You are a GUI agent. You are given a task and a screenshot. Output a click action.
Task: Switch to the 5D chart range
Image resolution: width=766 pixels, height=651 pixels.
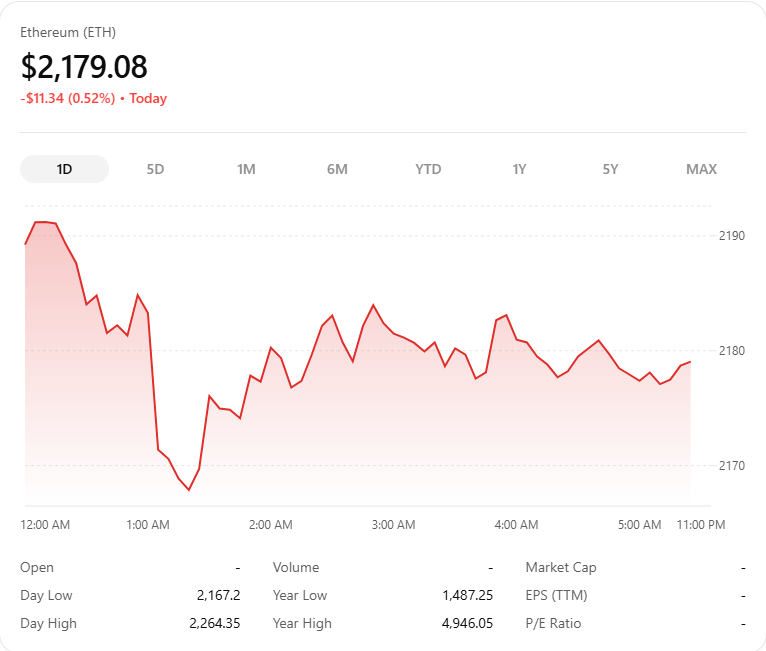155,169
